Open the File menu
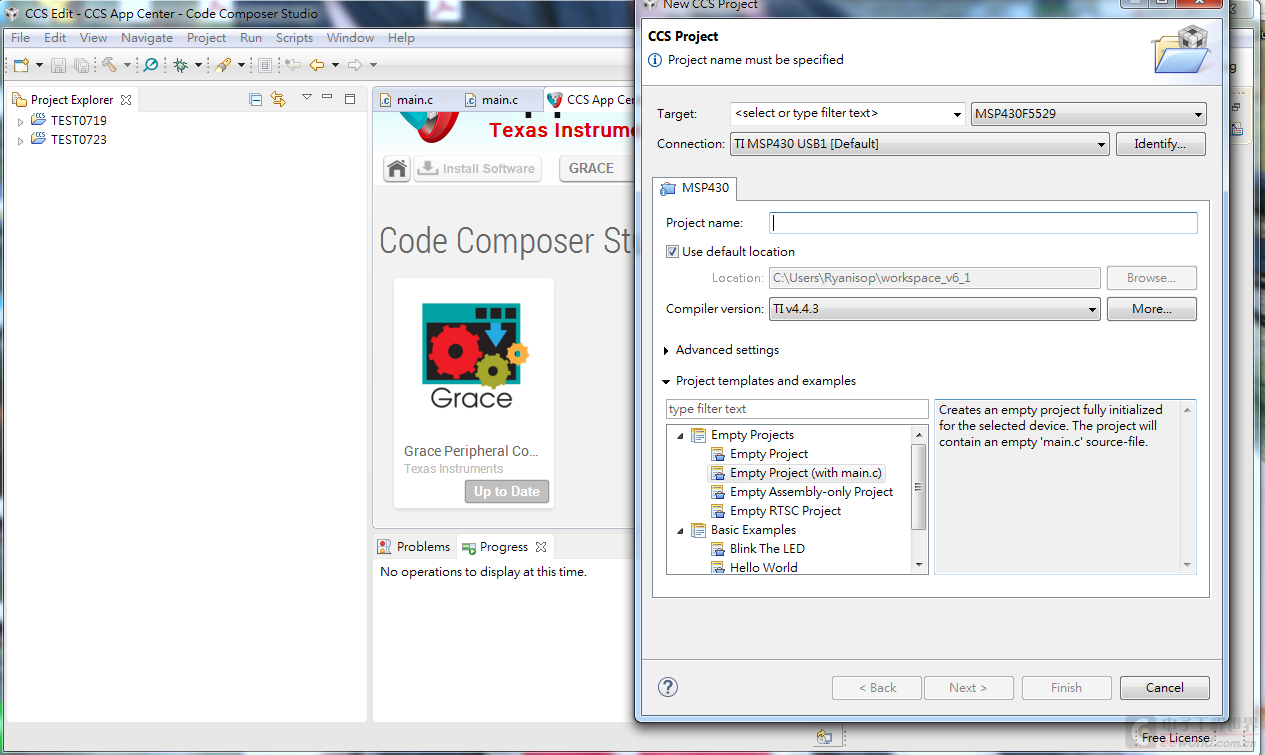The image size is (1265, 755). click(20, 38)
